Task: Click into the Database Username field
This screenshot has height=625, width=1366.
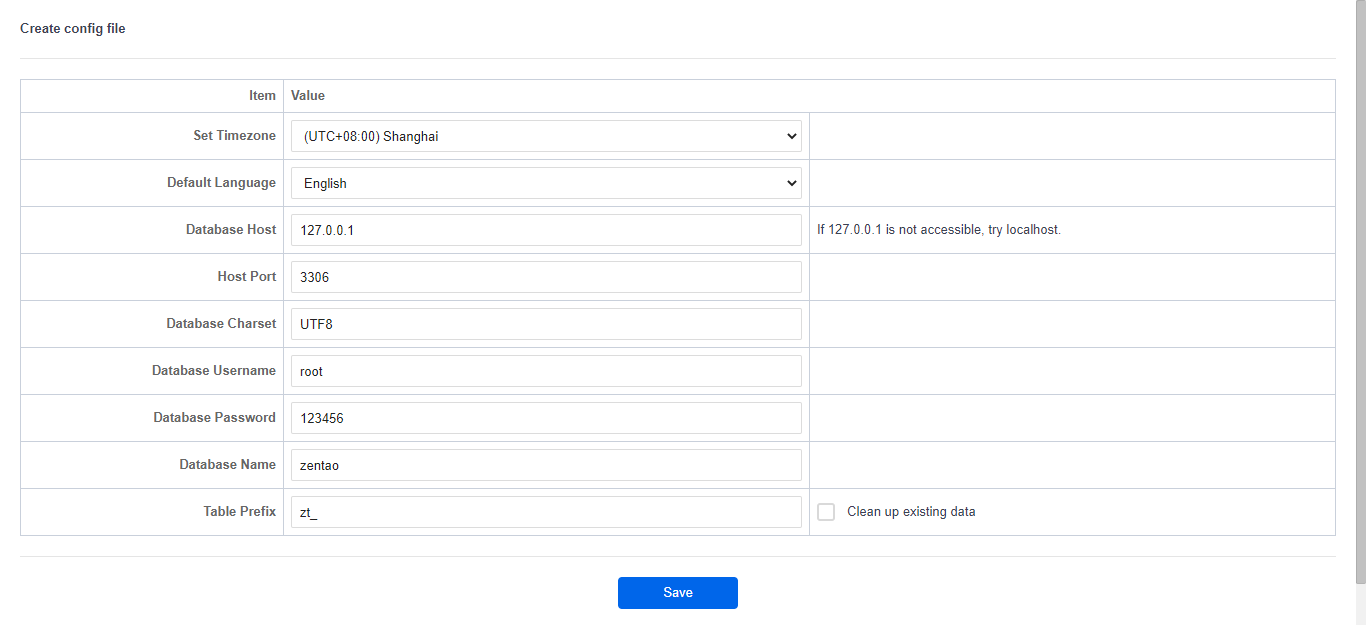Action: [x=546, y=371]
